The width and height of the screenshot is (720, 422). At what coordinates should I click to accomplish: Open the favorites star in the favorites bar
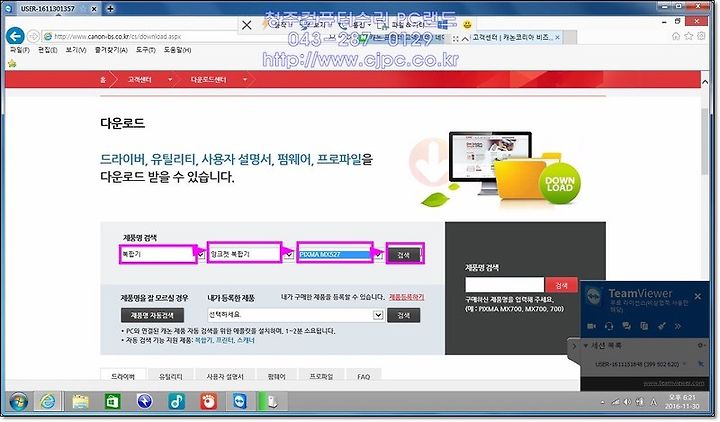pyautogui.click(x=12, y=63)
